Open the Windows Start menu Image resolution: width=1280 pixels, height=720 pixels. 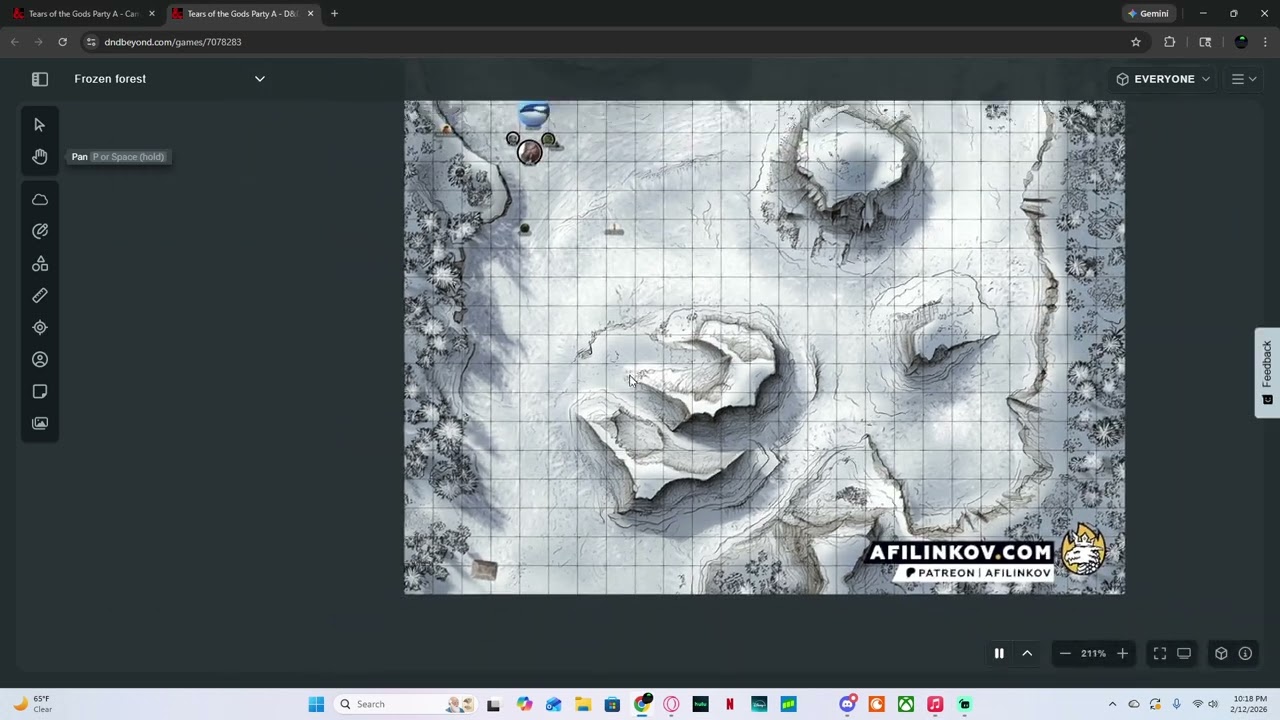point(316,704)
